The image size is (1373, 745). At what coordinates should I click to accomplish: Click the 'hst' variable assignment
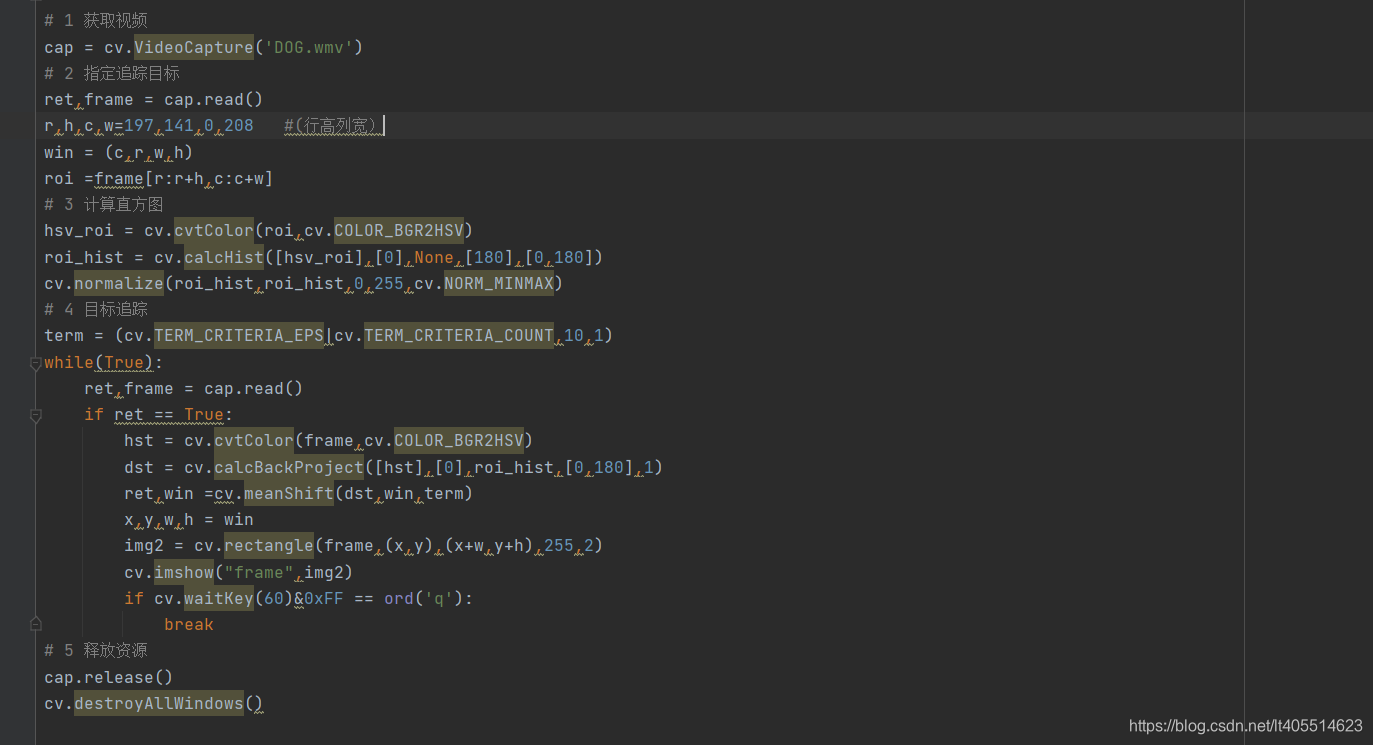pos(139,440)
